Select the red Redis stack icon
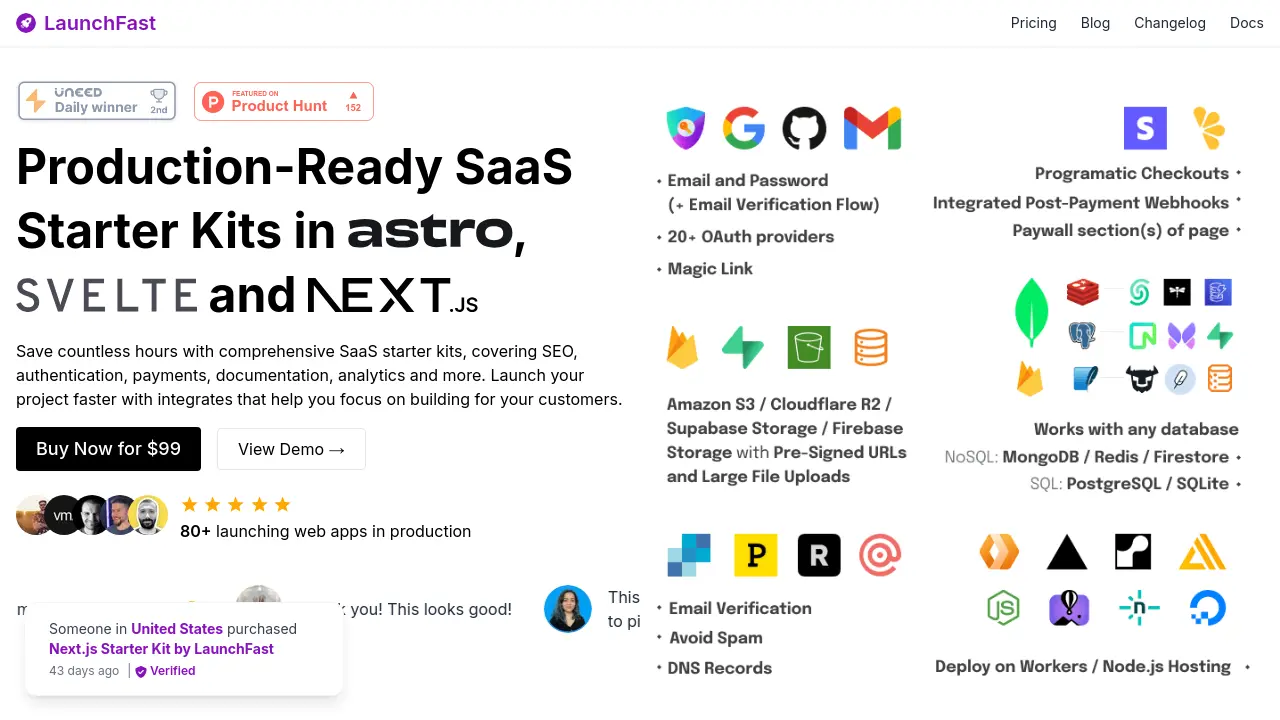Viewport: 1280px width, 720px height. coord(1083,292)
